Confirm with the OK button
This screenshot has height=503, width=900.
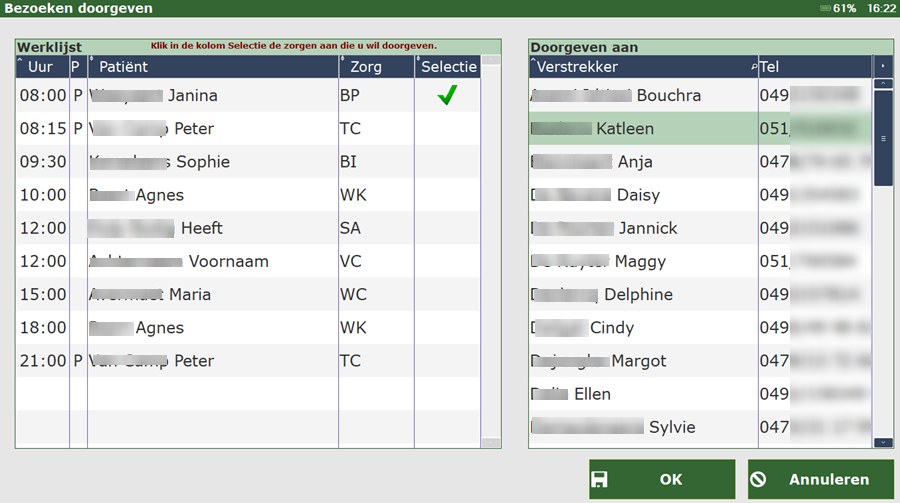pyautogui.click(x=662, y=479)
